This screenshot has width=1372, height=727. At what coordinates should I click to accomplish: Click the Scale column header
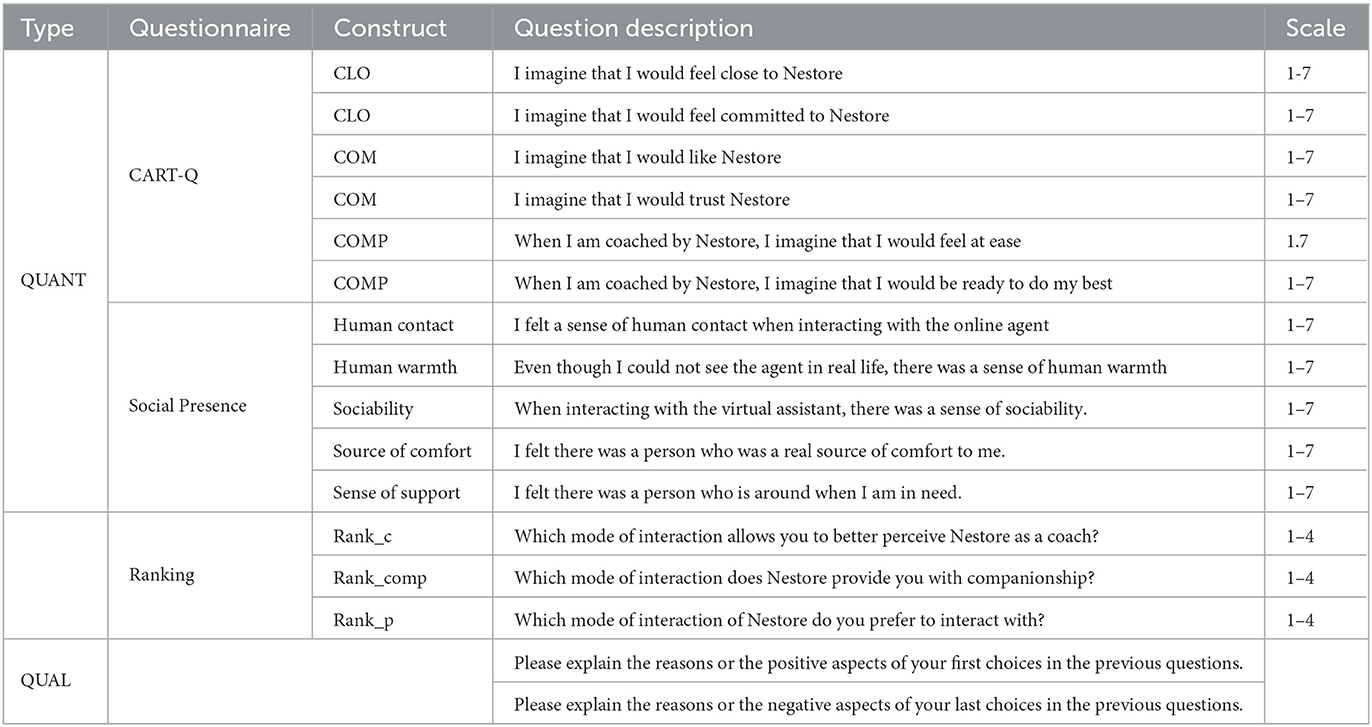1316,28
